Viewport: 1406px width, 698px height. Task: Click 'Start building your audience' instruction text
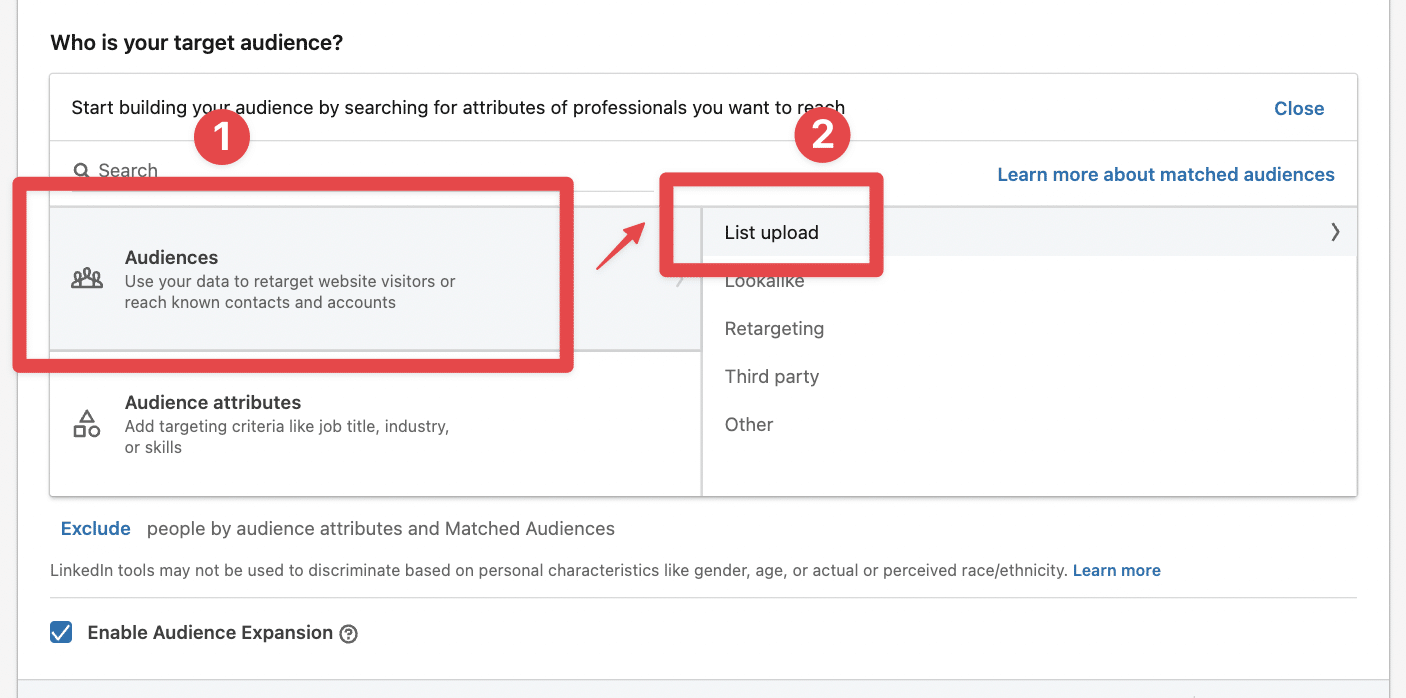tap(458, 107)
